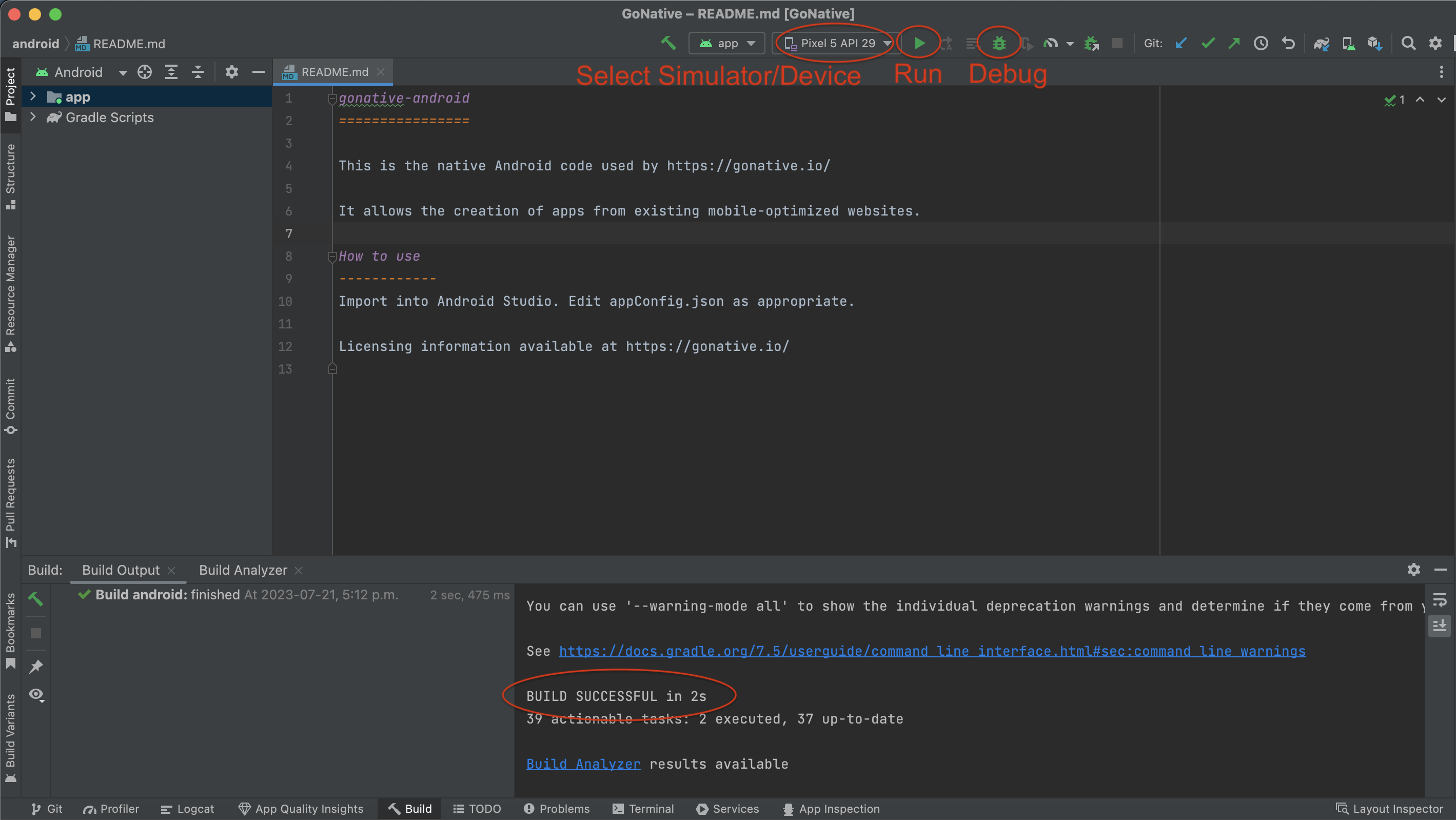Image resolution: width=1456 pixels, height=820 pixels.
Task: Switch to Build Analyzer tab
Action: click(x=242, y=570)
